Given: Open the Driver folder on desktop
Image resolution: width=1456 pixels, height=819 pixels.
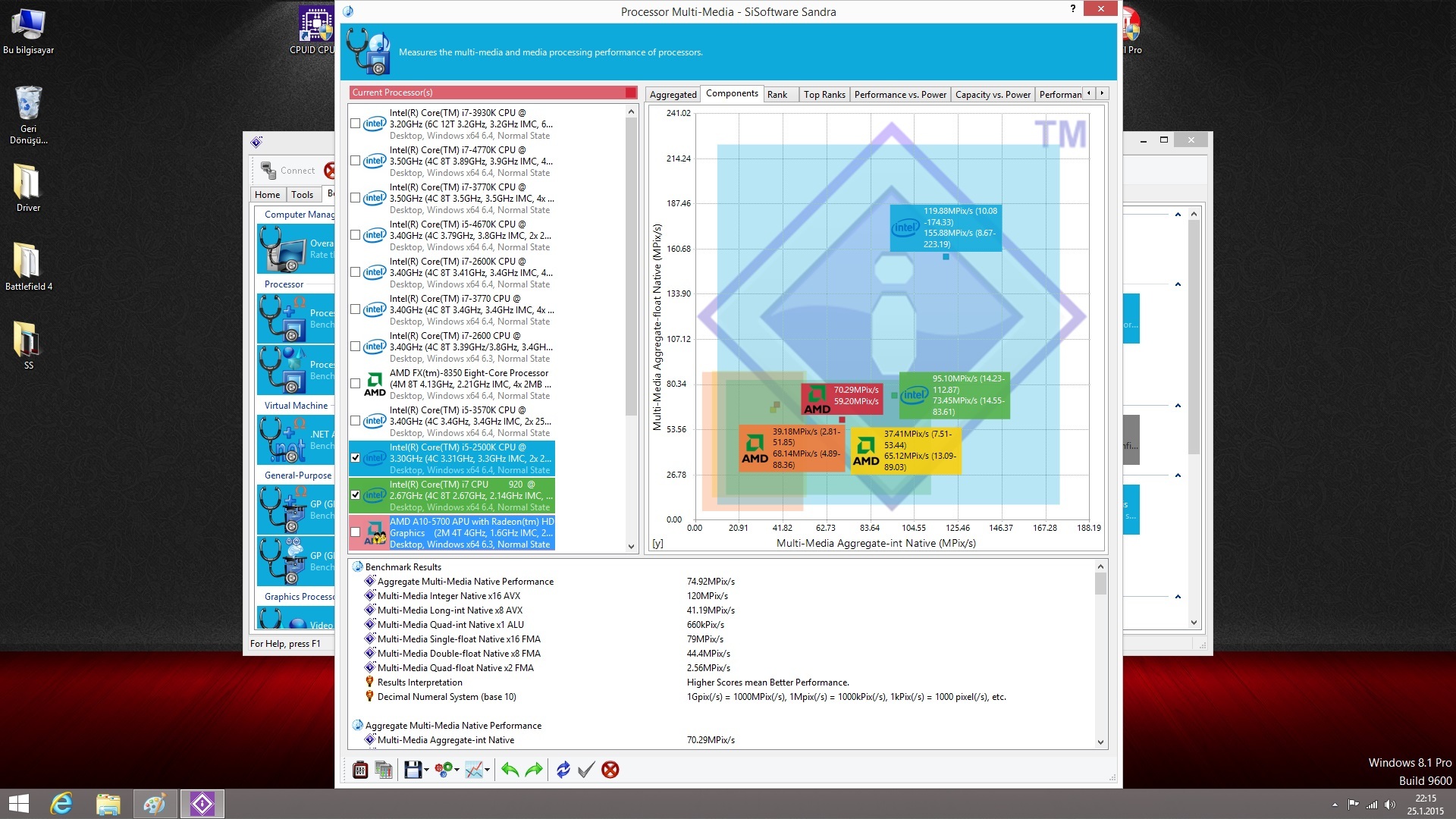Looking at the screenshot, I should pos(28,187).
